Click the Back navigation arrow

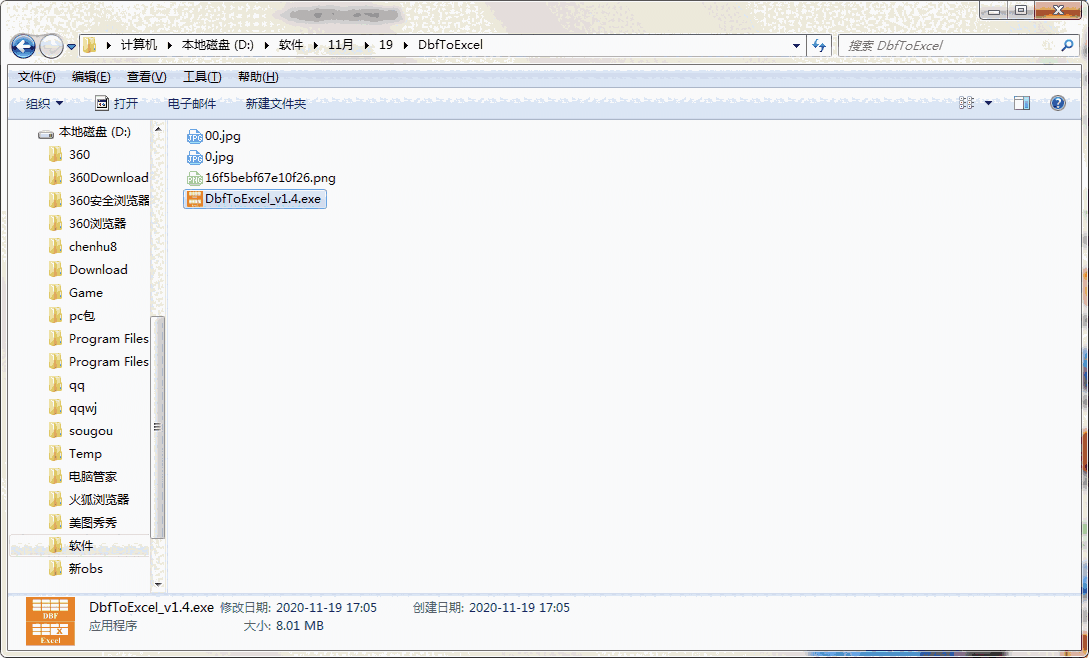point(22,46)
